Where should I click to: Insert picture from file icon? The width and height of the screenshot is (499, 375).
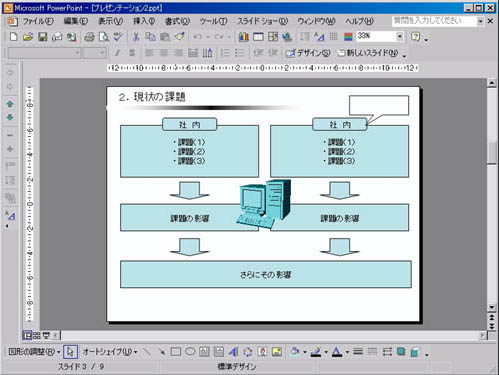tap(277, 351)
